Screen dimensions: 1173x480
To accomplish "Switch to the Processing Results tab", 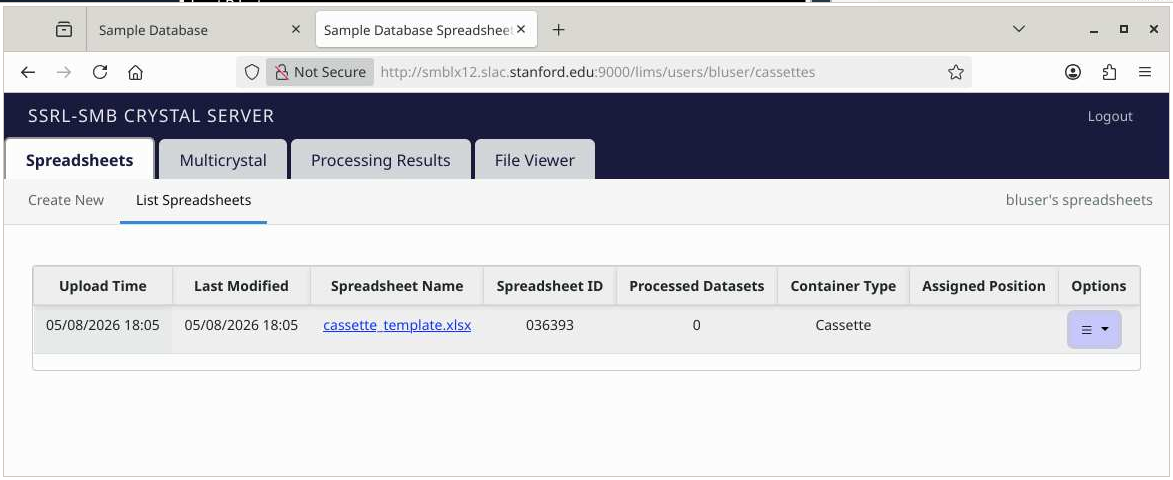I will click(381, 159).
